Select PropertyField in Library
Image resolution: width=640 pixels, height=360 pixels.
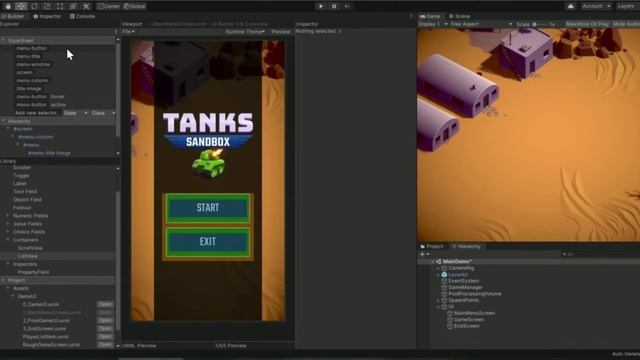point(33,272)
